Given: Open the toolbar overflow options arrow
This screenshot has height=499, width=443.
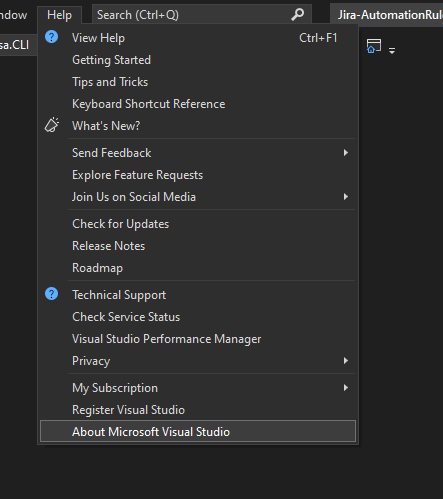Looking at the screenshot, I should click(x=392, y=51).
